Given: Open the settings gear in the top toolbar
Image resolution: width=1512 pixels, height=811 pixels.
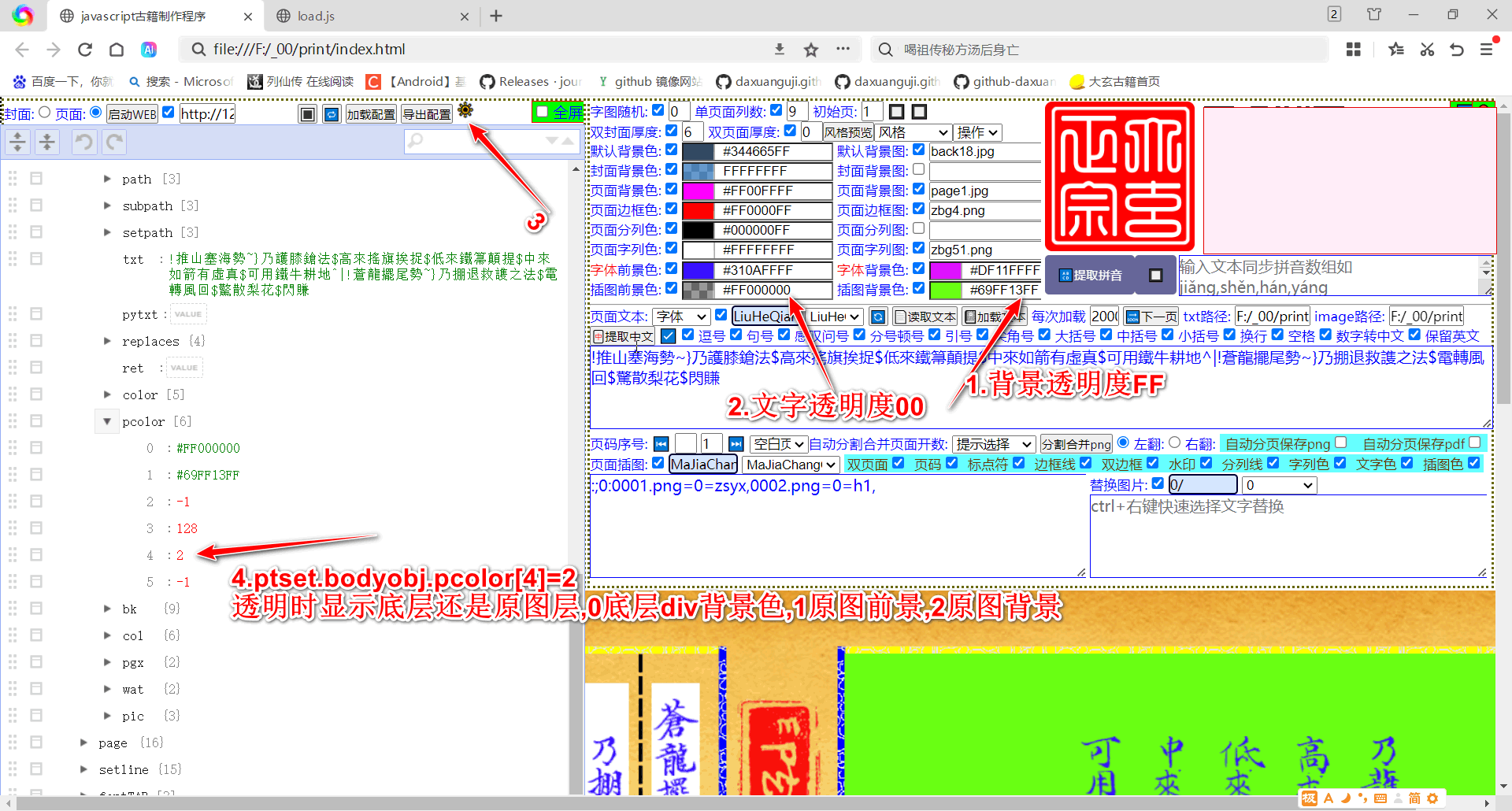Looking at the screenshot, I should (466, 111).
